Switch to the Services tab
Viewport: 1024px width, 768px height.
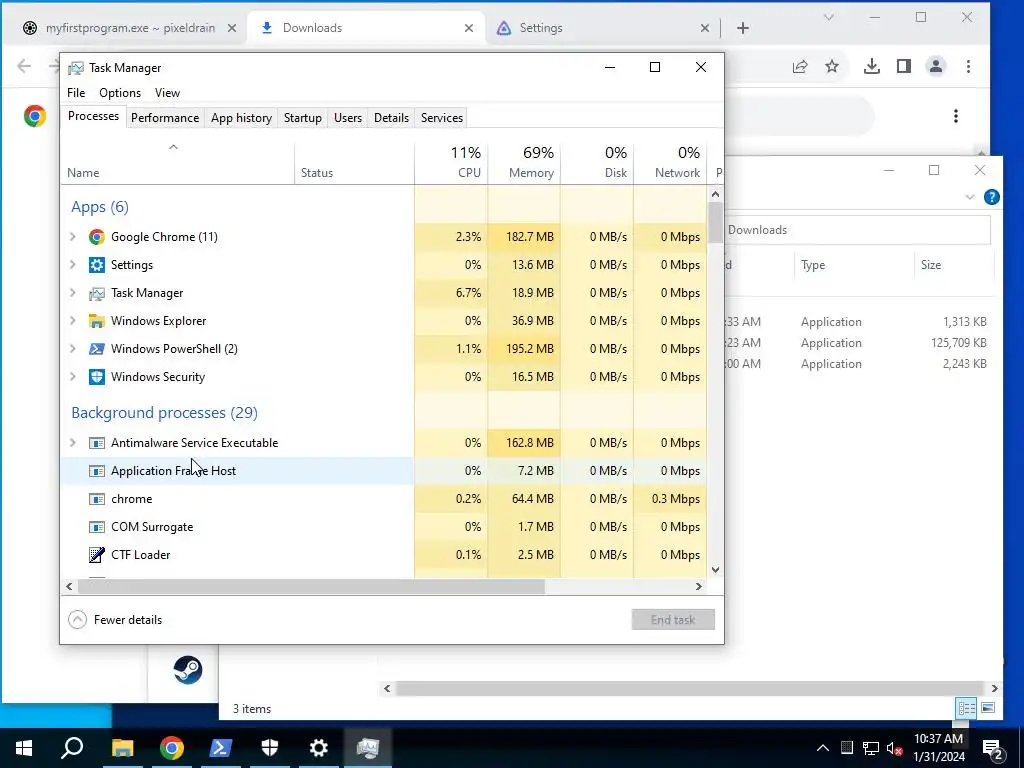pyautogui.click(x=442, y=118)
